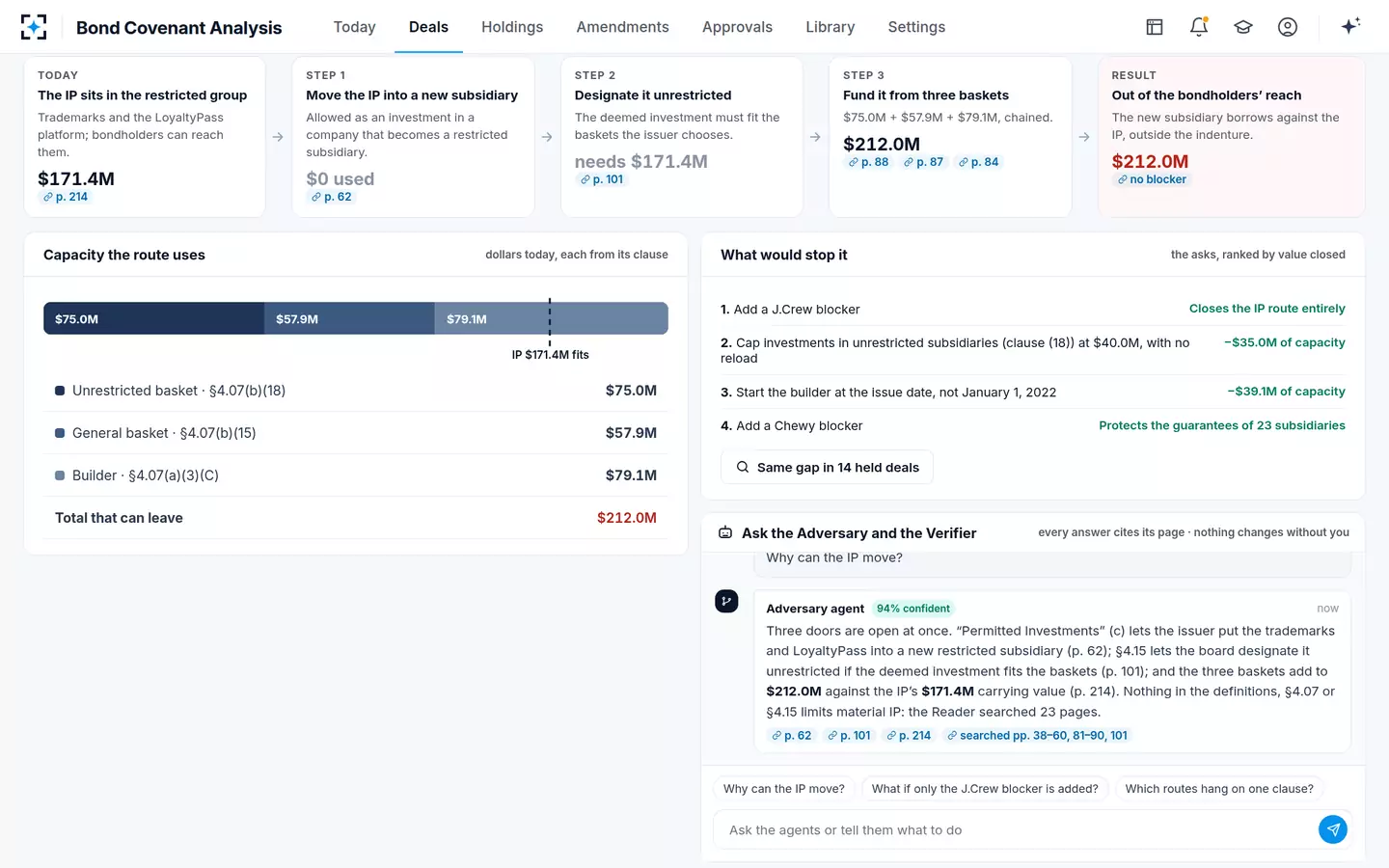Click the $79.1M segment of capacity bar
This screenshot has width=1389, height=868.
tap(552, 318)
